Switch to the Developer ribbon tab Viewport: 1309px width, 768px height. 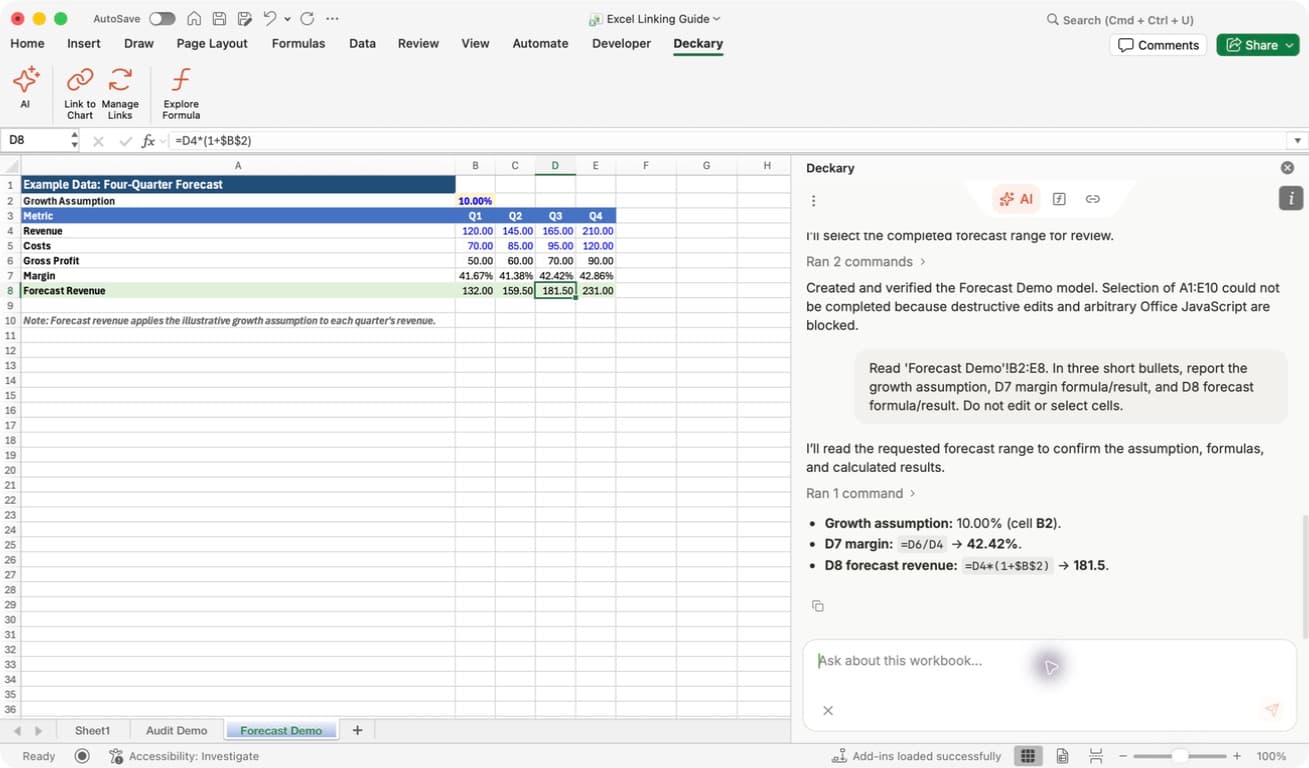pos(621,44)
